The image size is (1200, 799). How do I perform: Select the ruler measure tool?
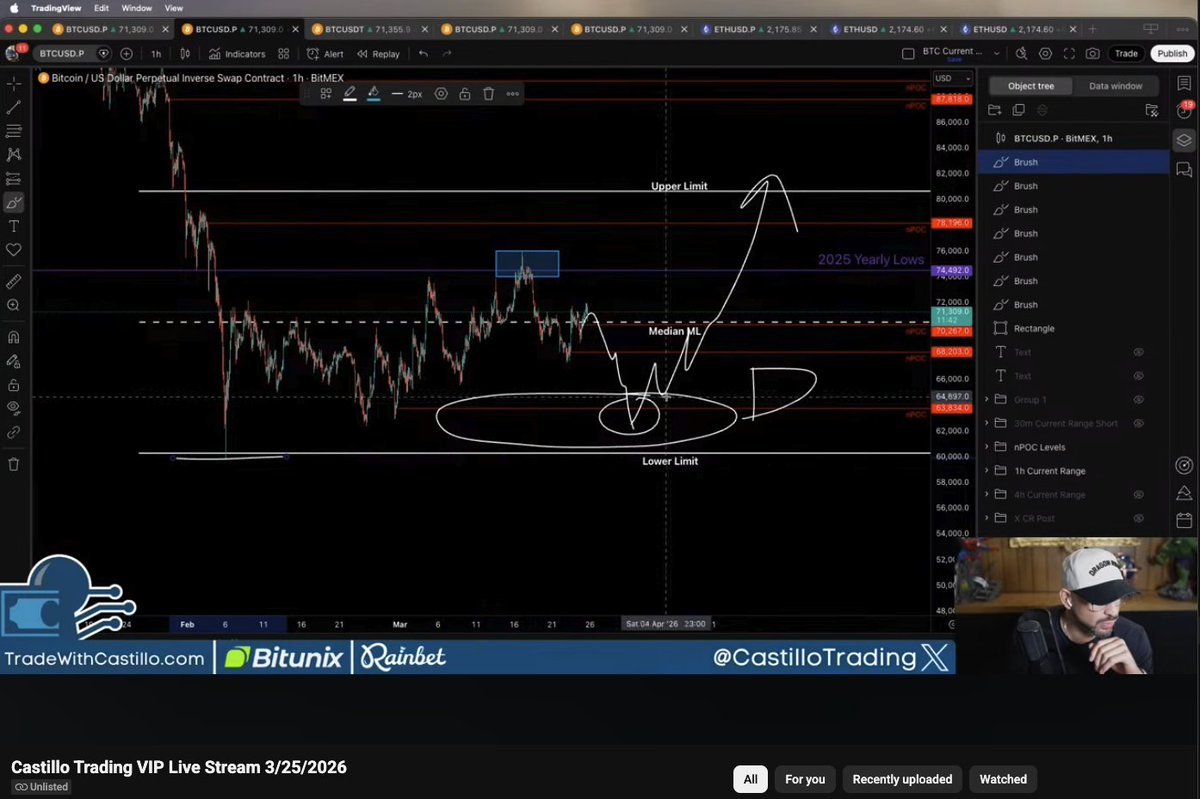point(13,282)
